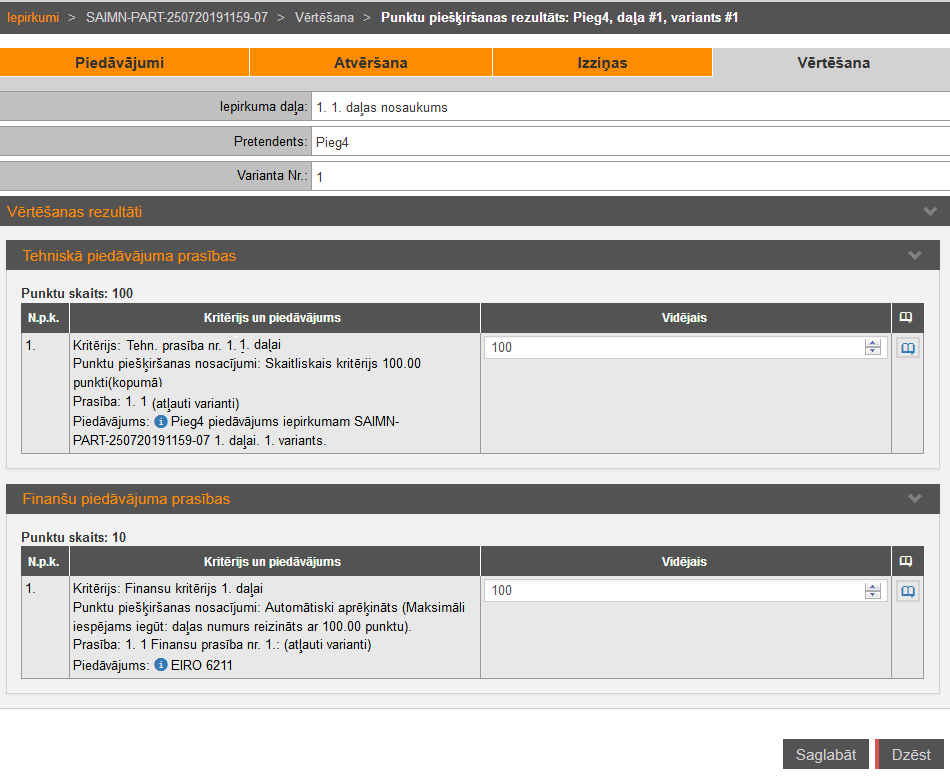Click the book icon in the financial table header
Viewport: 950px width, 776px height.
pyautogui.click(x=906, y=561)
